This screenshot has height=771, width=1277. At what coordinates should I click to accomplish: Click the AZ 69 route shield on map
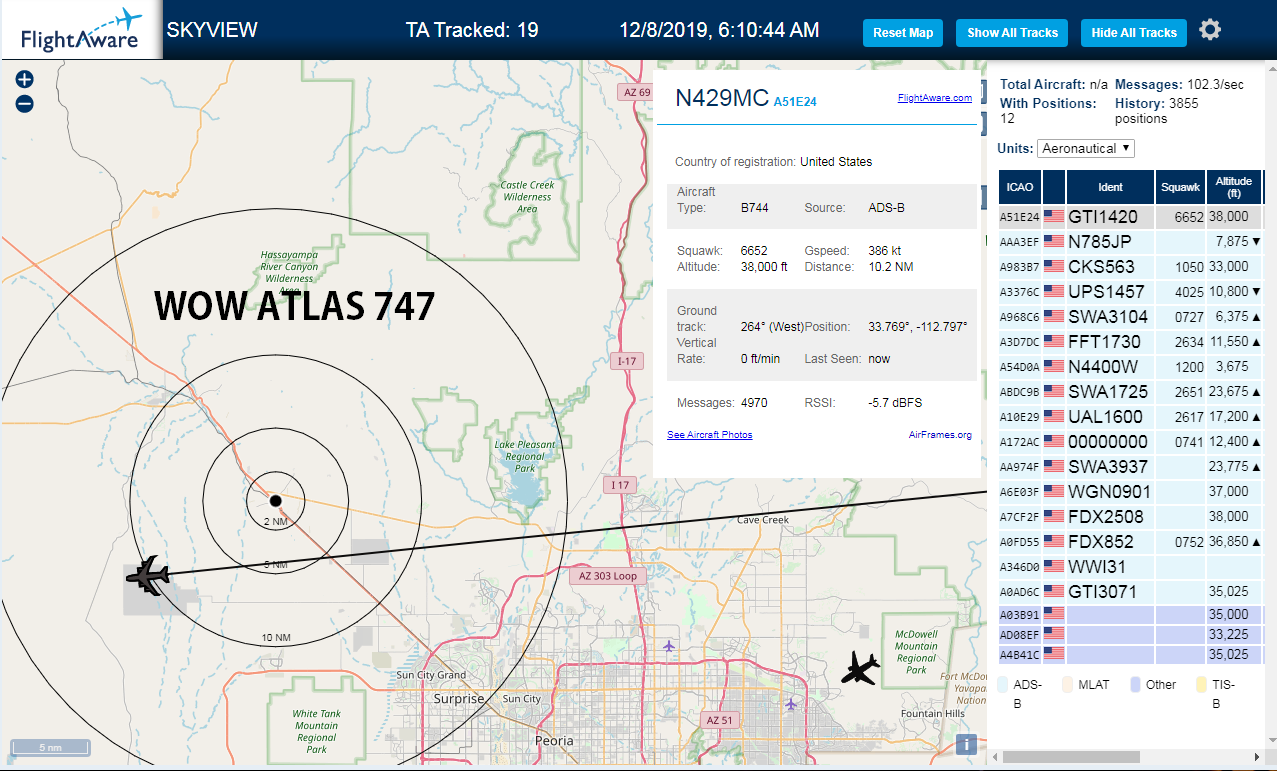(636, 93)
